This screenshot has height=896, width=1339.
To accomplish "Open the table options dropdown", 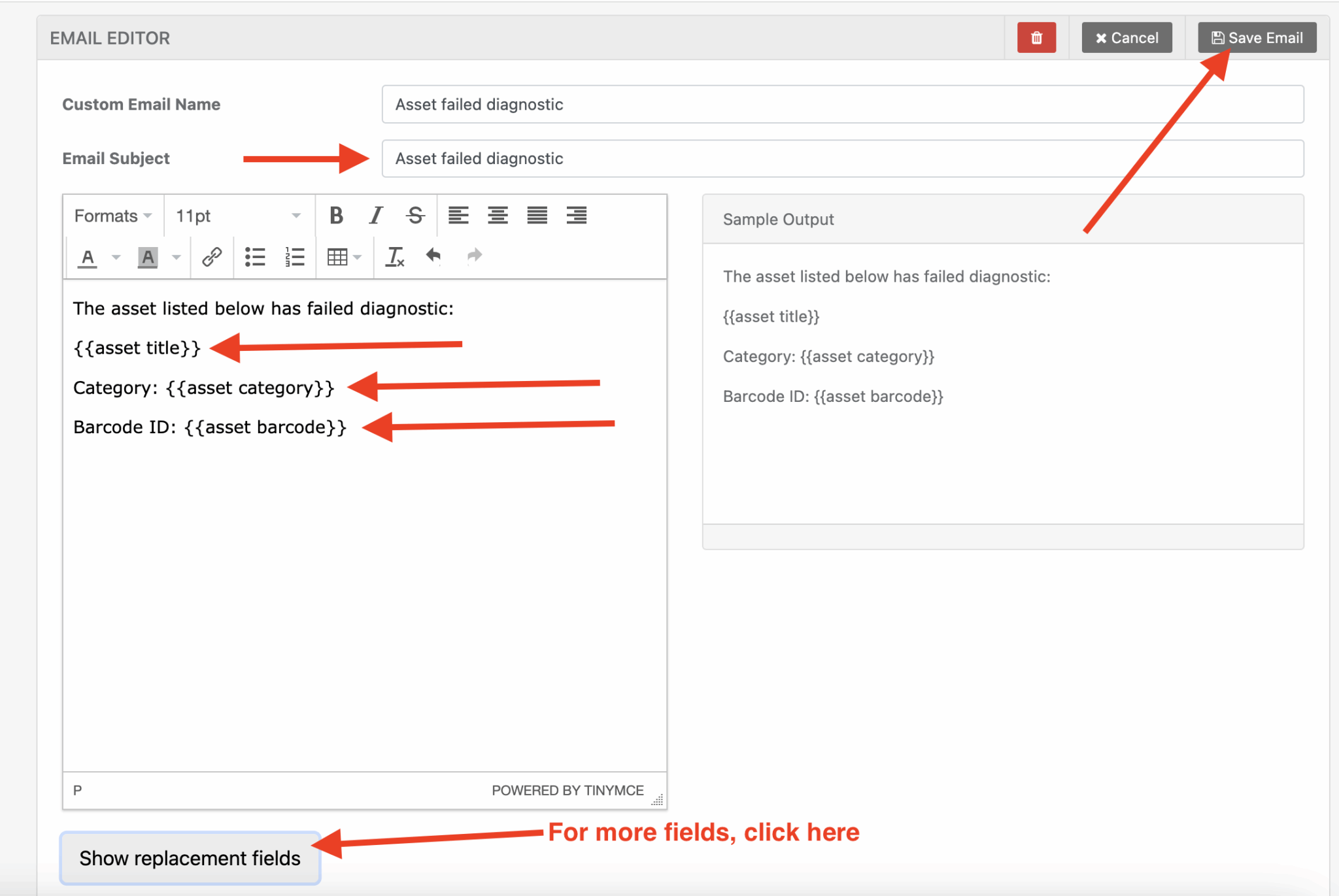I will click(x=356, y=256).
